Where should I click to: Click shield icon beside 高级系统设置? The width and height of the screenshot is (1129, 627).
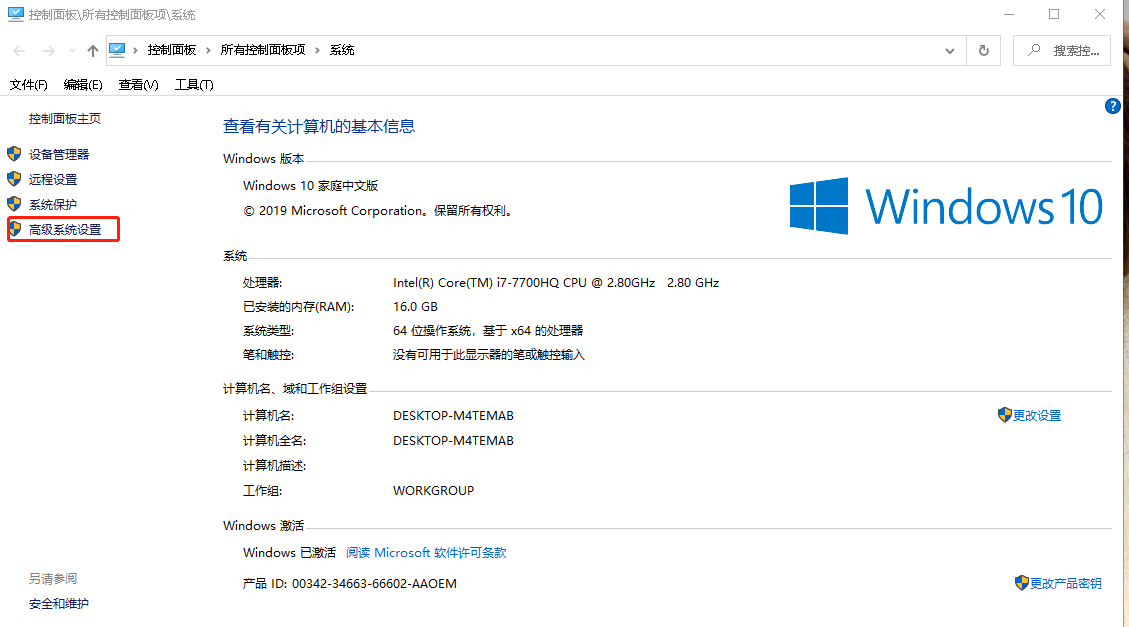pyautogui.click(x=14, y=229)
